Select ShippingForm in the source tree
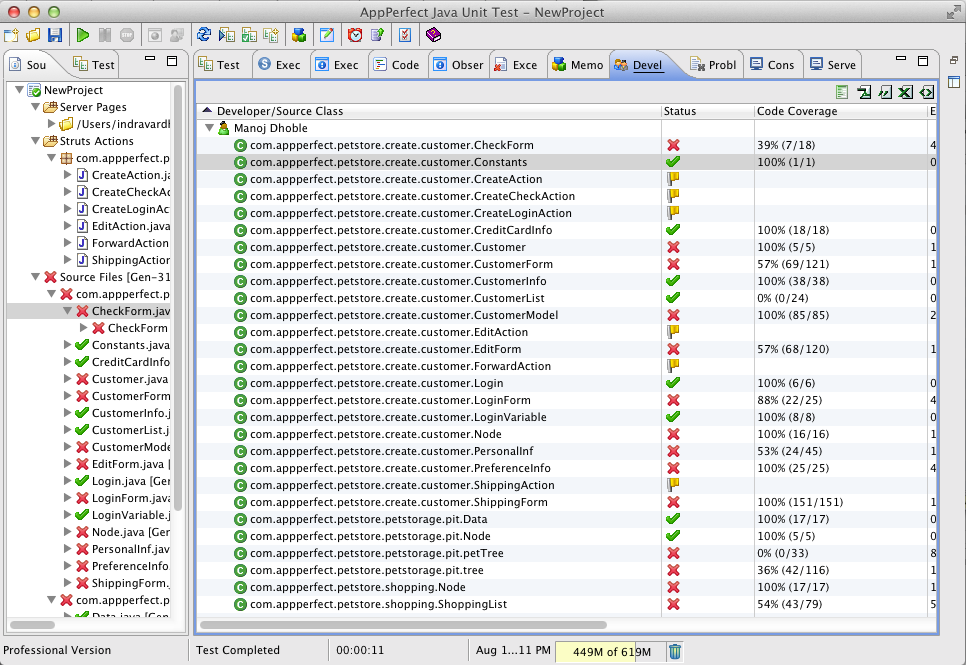Viewport: 966px width, 665px height. (x=130, y=583)
